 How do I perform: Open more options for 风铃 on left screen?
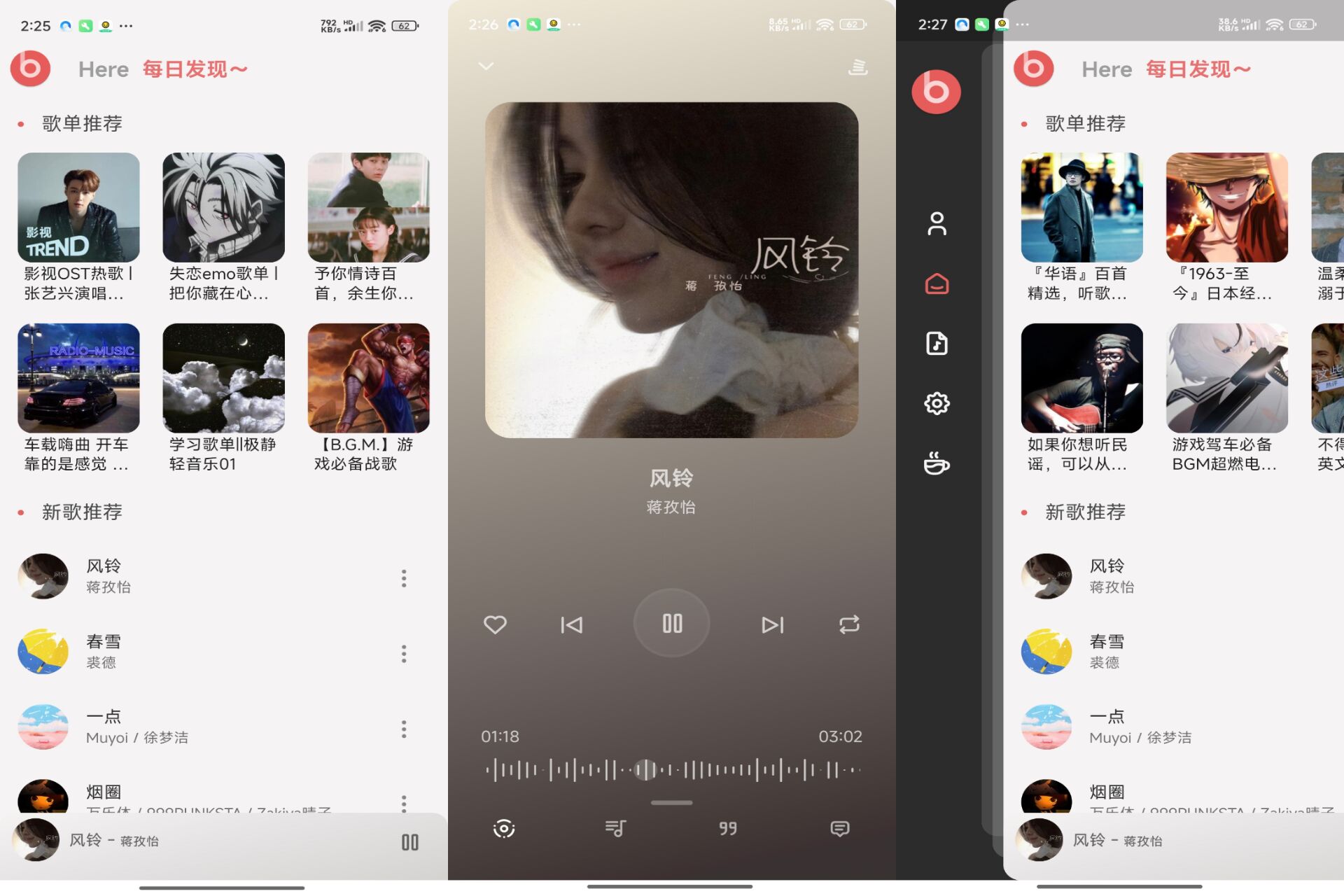[404, 578]
